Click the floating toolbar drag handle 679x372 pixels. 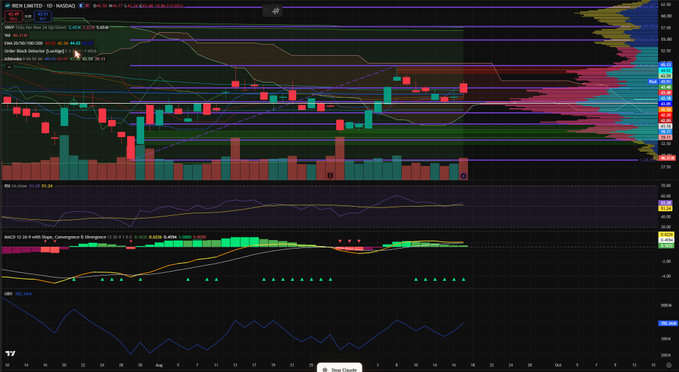pyautogui.click(x=266, y=11)
